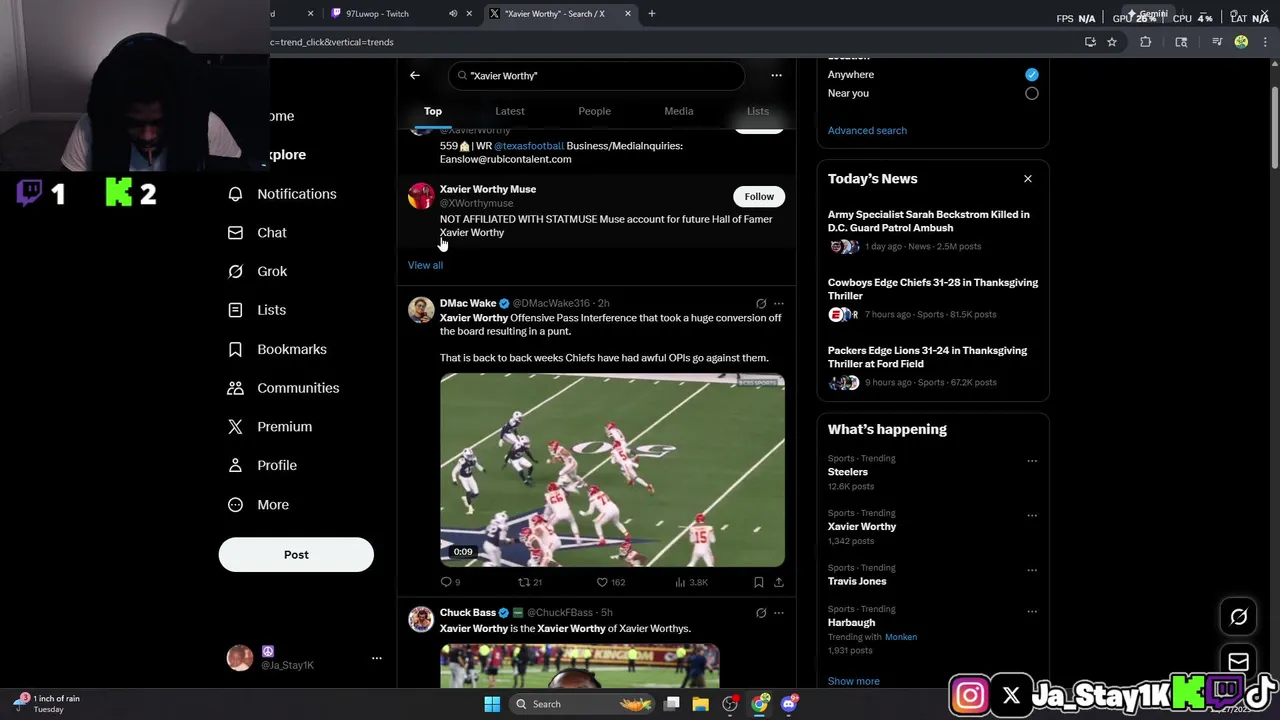Open Advanced search link

pyautogui.click(x=867, y=131)
